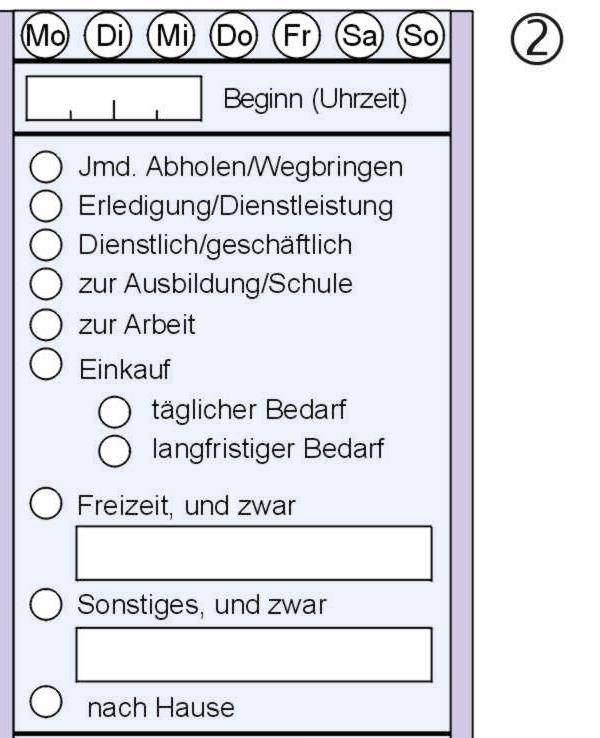This screenshot has width=600, height=738.
Task: Select the Di weekday circle
Action: coord(108,35)
